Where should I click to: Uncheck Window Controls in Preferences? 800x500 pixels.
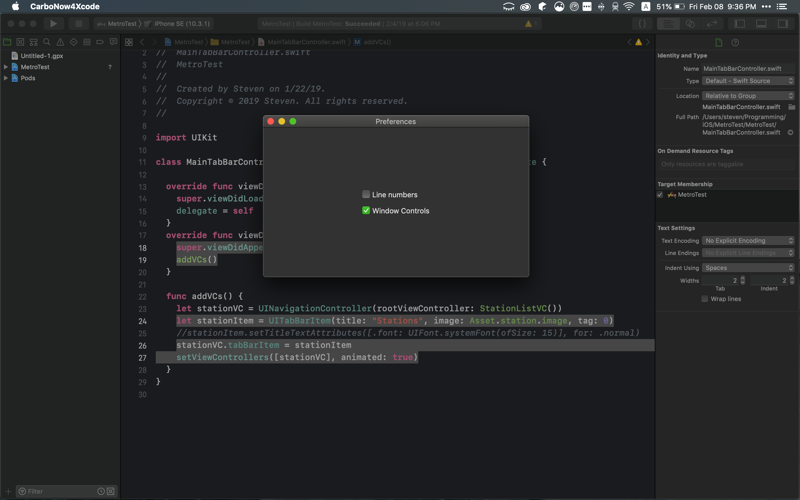pos(366,210)
